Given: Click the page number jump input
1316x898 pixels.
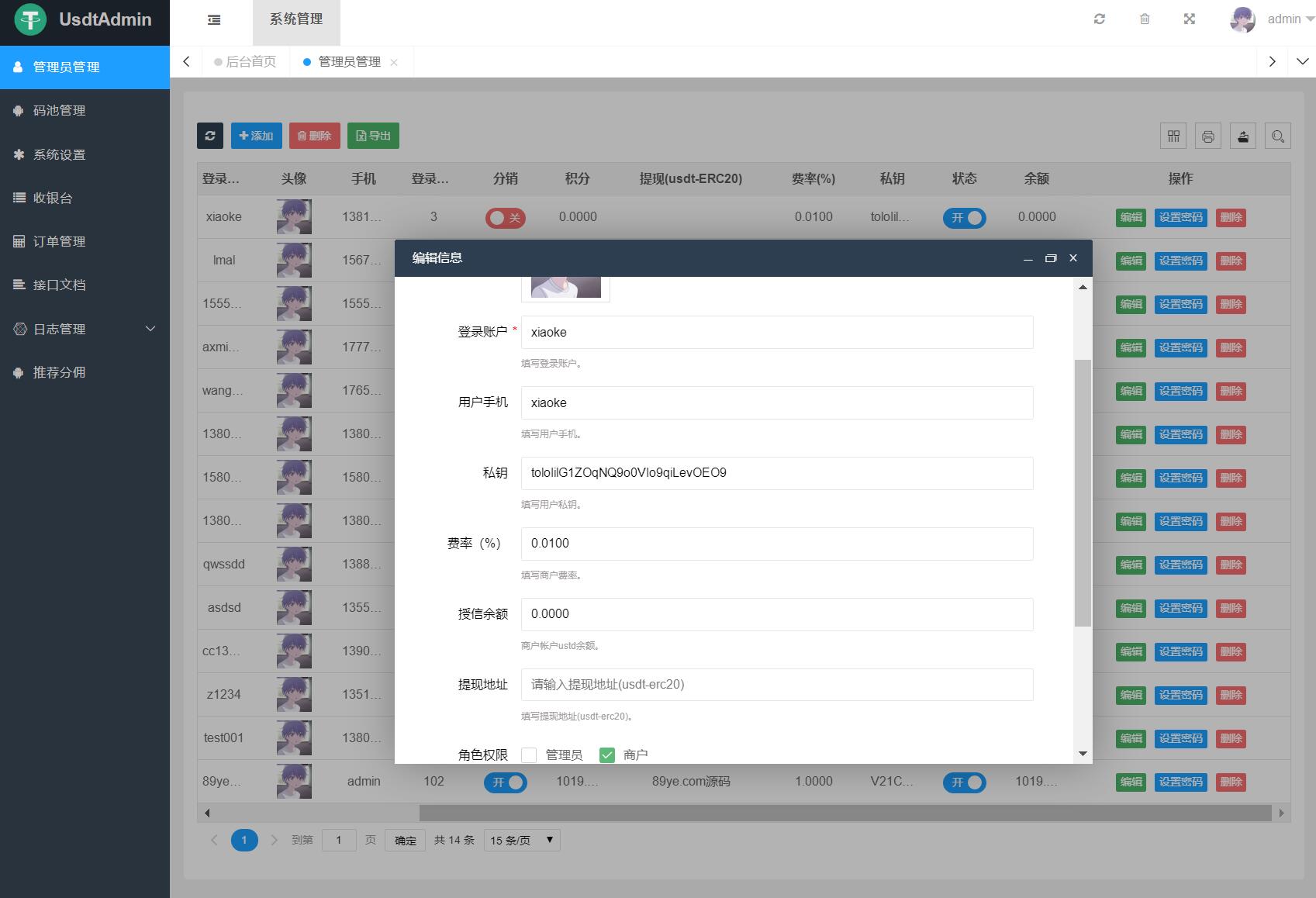Looking at the screenshot, I should [x=339, y=840].
